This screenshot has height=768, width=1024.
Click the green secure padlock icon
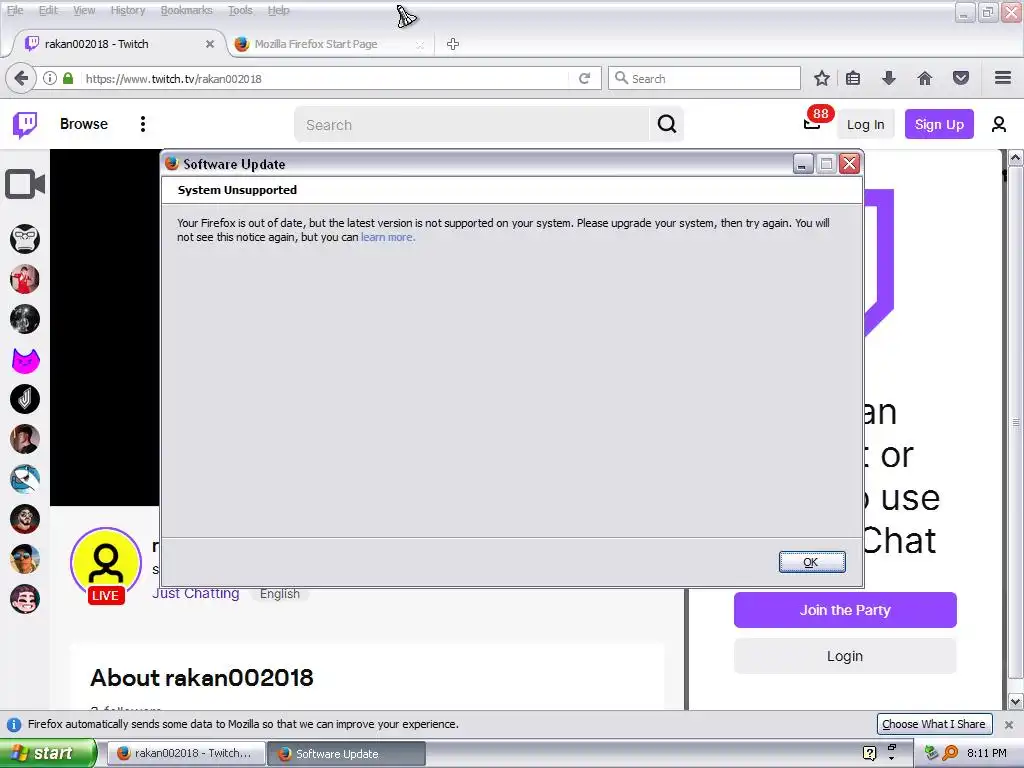tap(68, 78)
